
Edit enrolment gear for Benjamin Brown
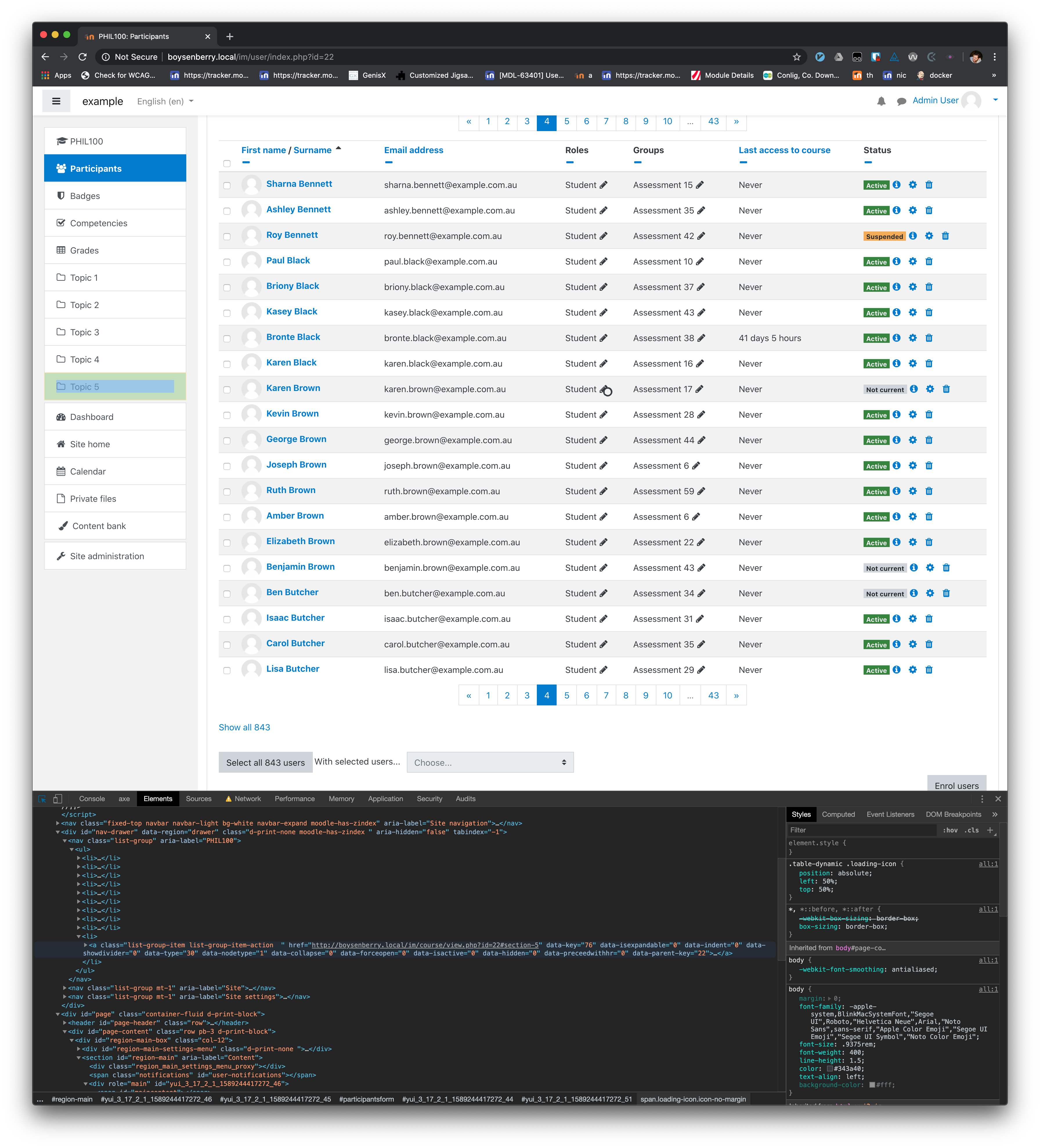point(929,568)
